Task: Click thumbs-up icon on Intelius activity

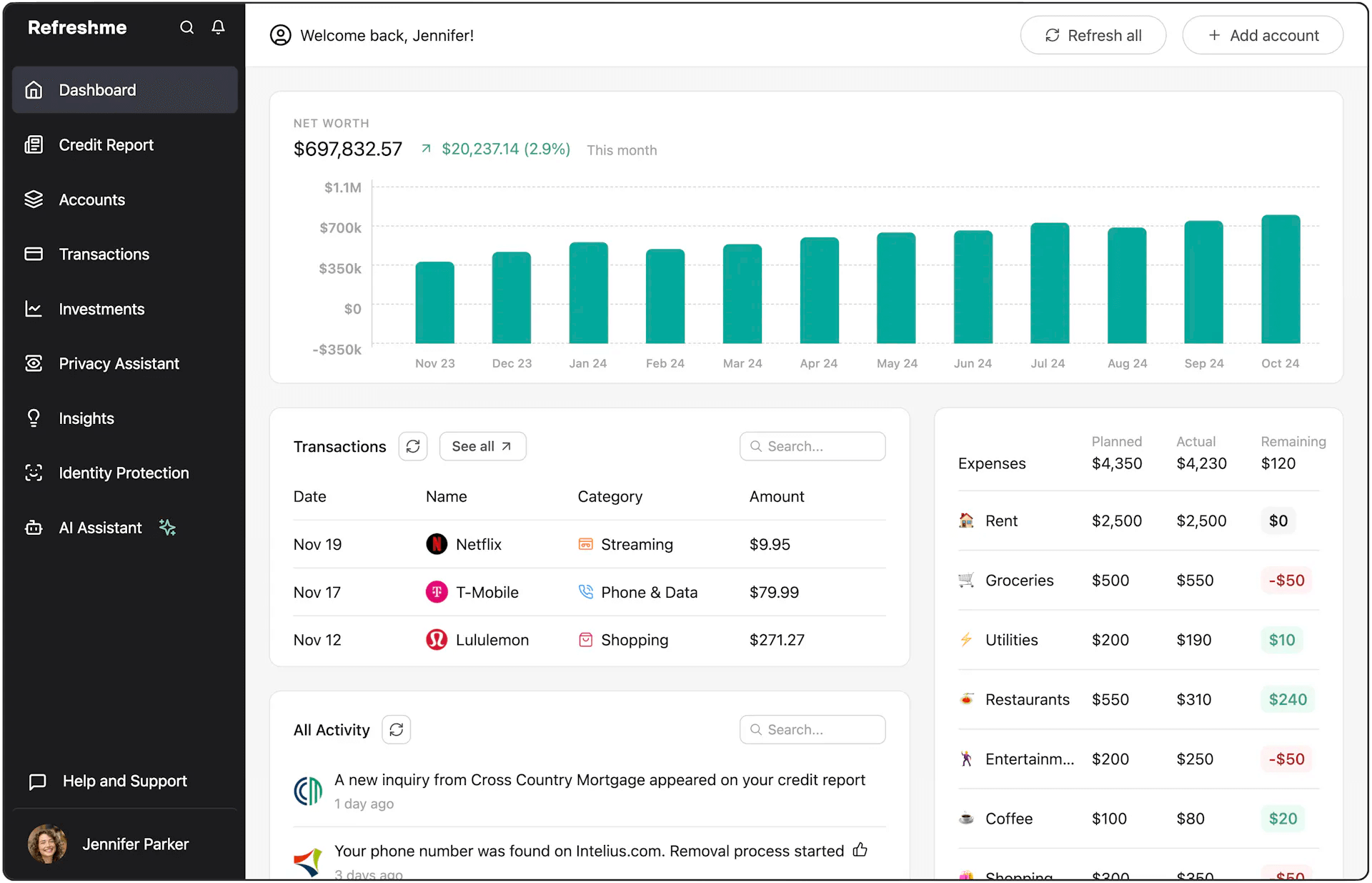Action: tap(860, 849)
